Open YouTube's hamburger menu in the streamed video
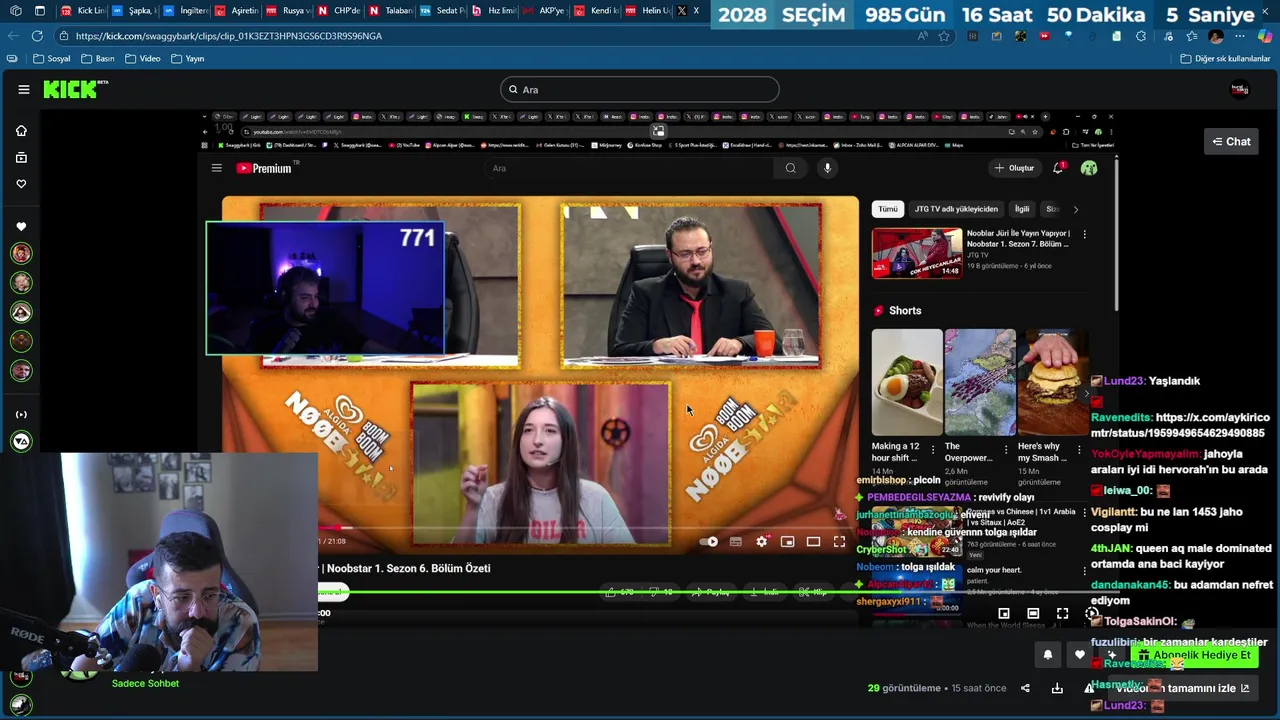Image resolution: width=1280 pixels, height=720 pixels. pyautogui.click(x=216, y=168)
